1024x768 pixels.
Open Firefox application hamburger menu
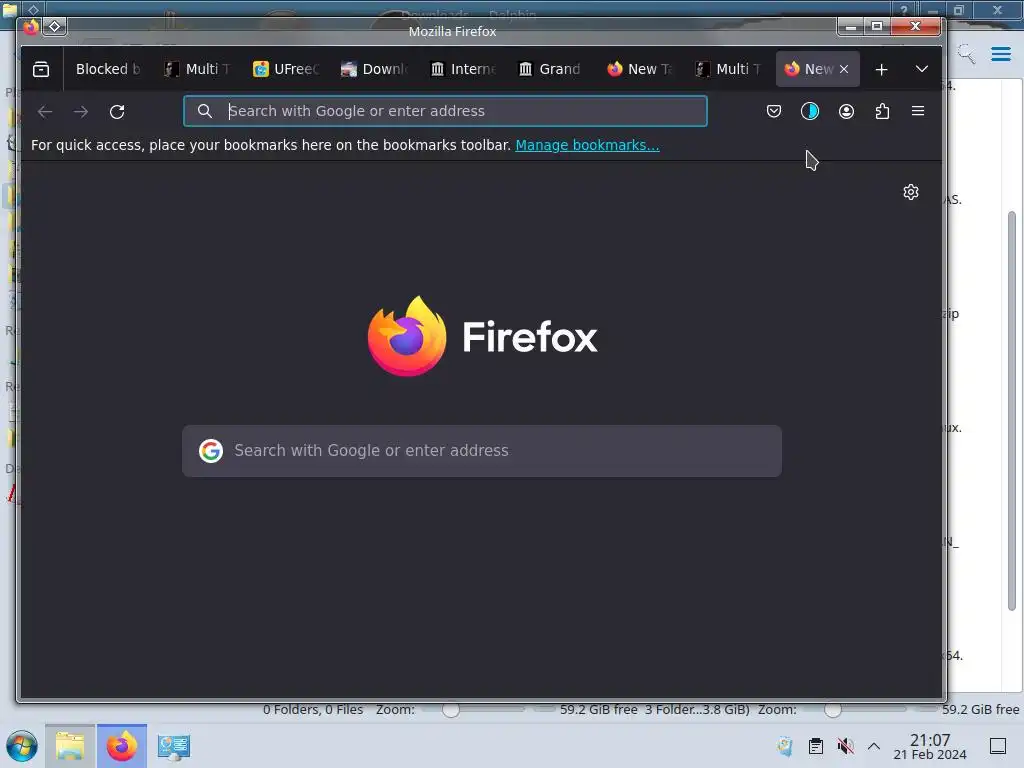(918, 111)
